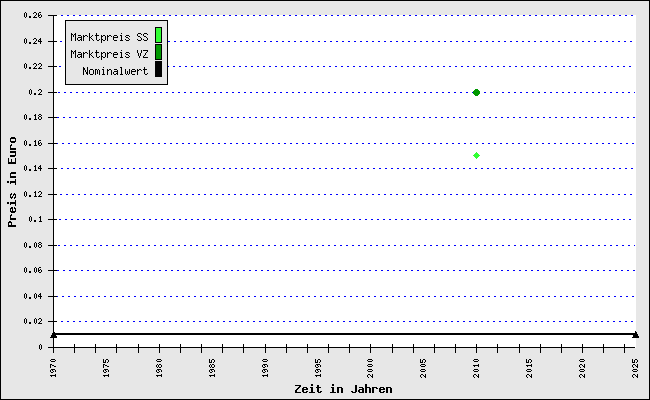Click the black Nominalwert legend swatch
The width and height of the screenshot is (650, 400).
point(158,70)
